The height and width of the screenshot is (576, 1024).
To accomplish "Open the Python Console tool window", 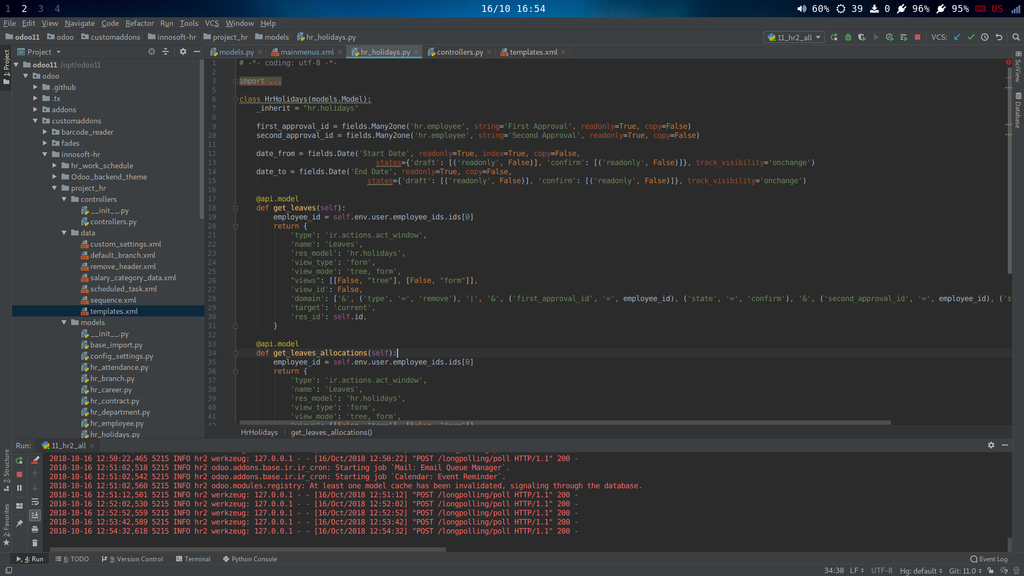I will click(250, 559).
